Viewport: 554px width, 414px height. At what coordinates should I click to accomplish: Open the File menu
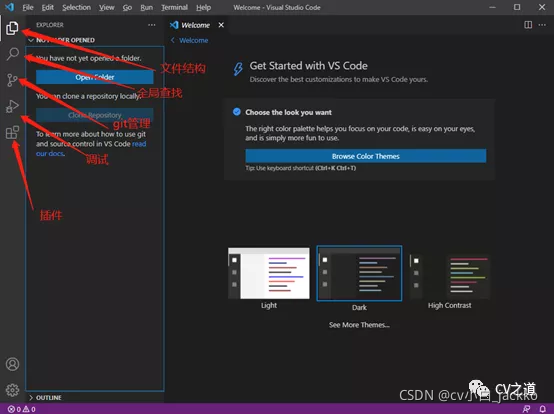pos(28,7)
